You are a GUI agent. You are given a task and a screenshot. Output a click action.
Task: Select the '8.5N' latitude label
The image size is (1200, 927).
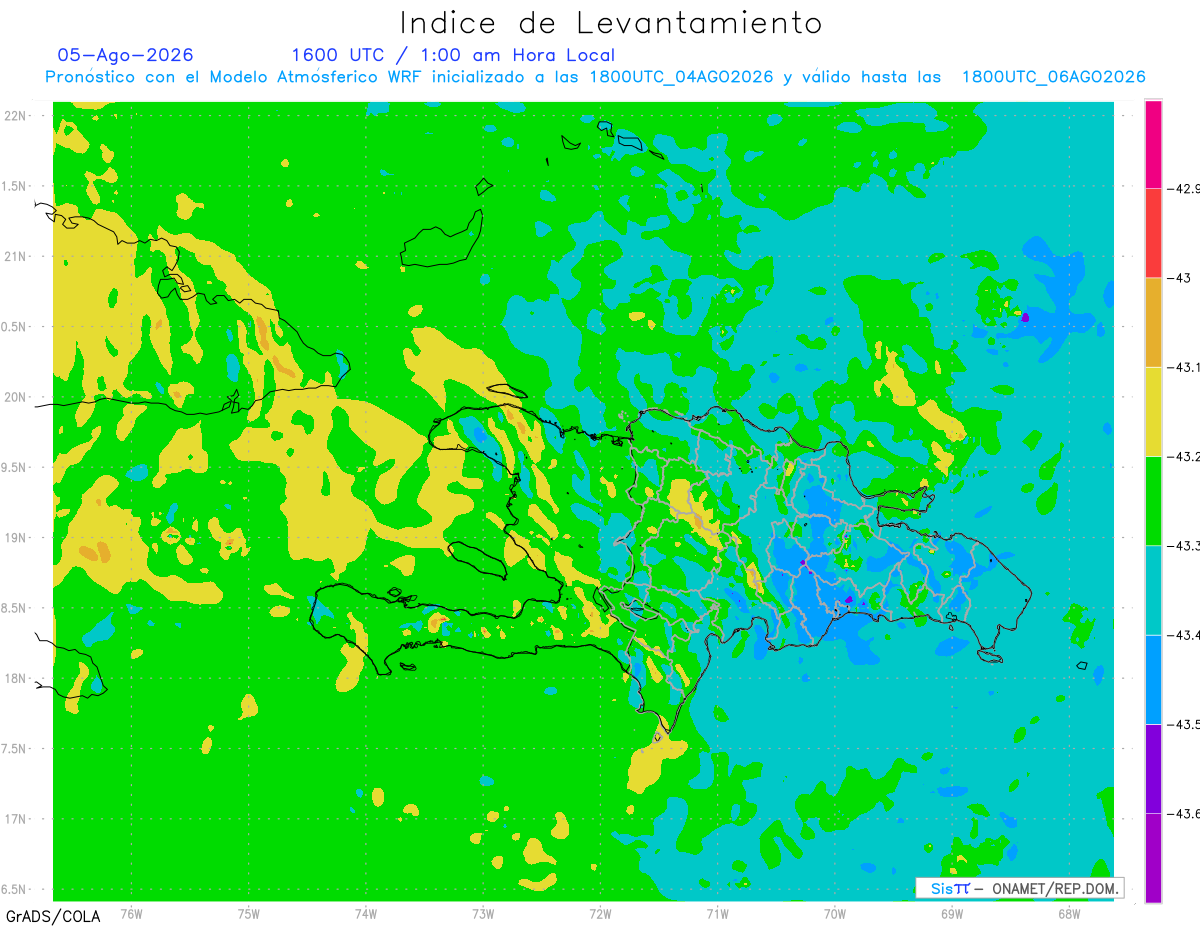15,608
